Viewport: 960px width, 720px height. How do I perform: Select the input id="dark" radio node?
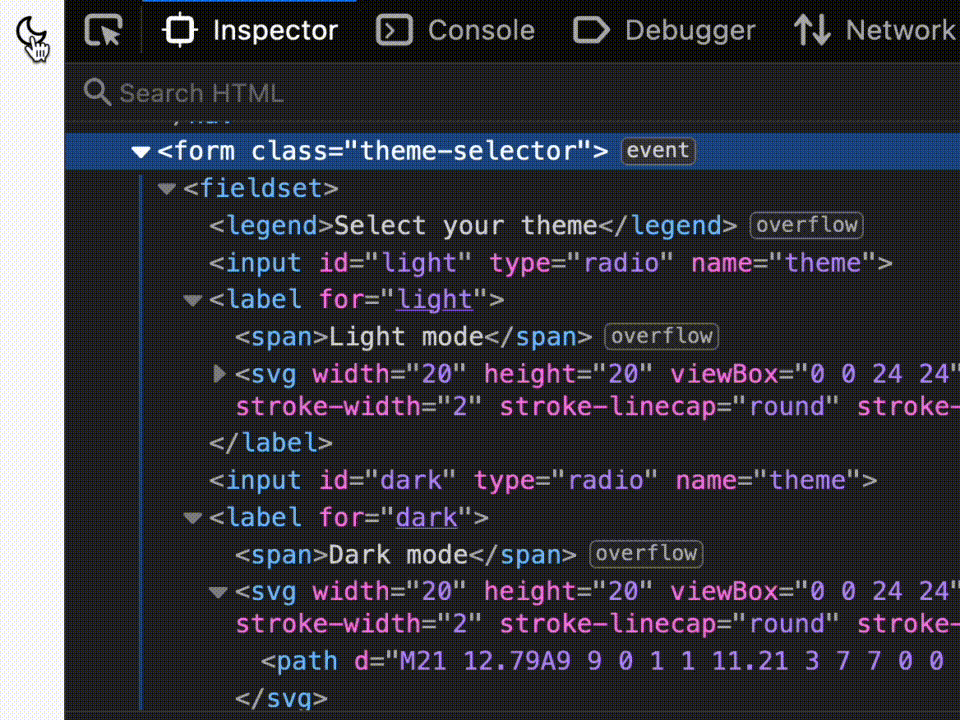pyautogui.click(x=542, y=481)
